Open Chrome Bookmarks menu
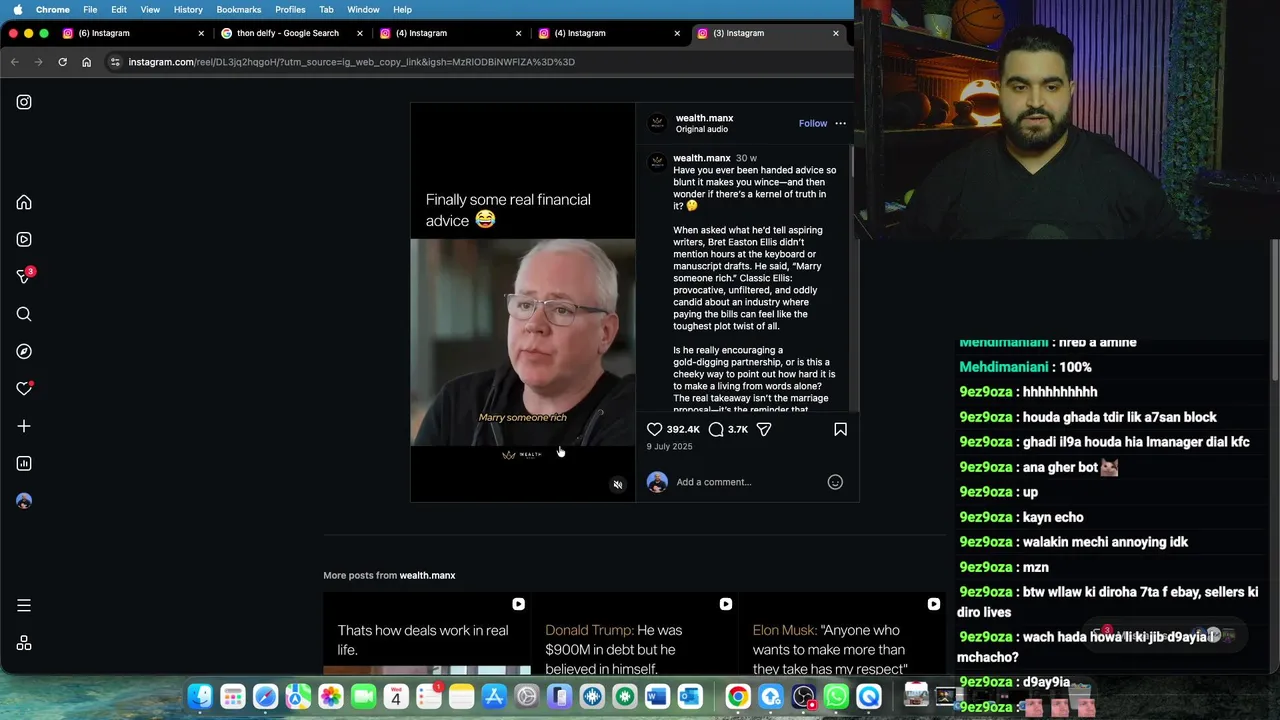This screenshot has height=720, width=1280. point(239,9)
